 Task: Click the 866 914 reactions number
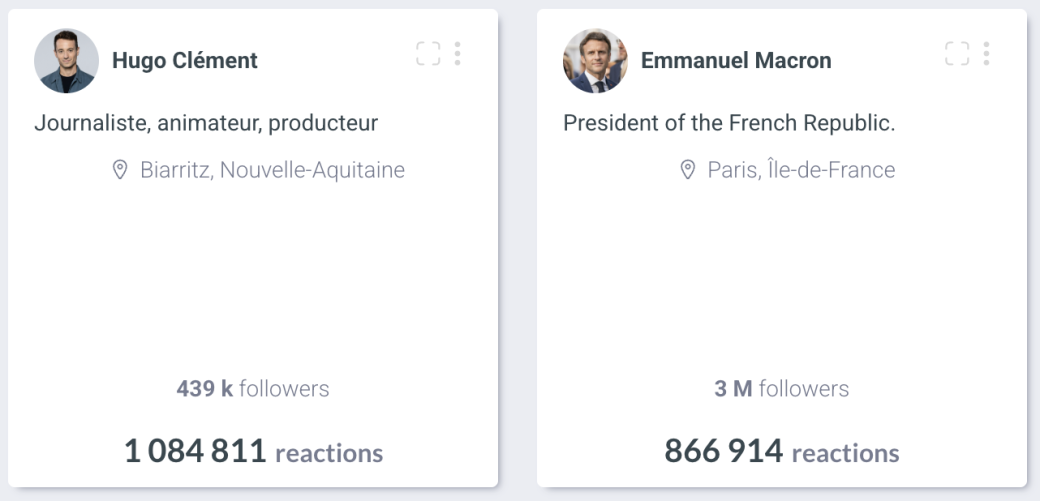click(x=723, y=451)
